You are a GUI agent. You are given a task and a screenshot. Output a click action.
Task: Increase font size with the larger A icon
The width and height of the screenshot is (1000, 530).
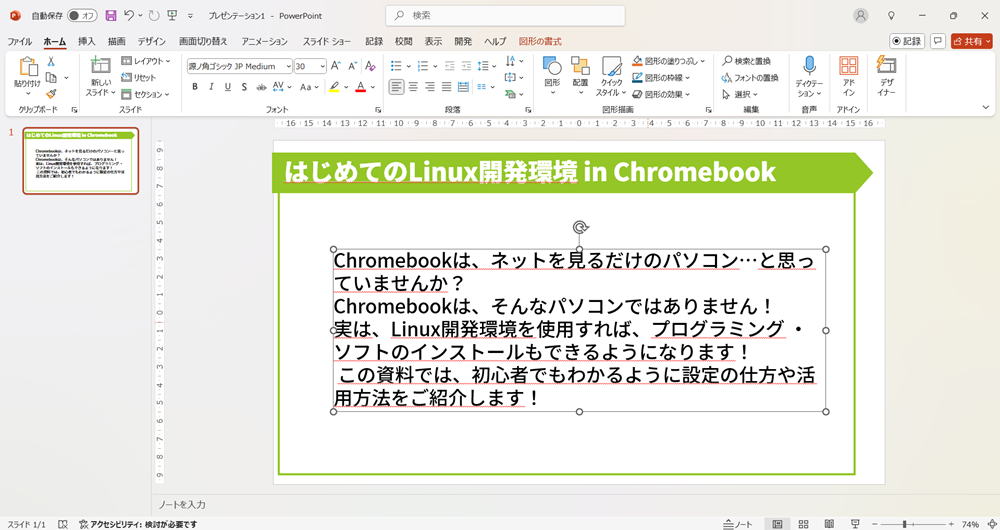(336, 66)
